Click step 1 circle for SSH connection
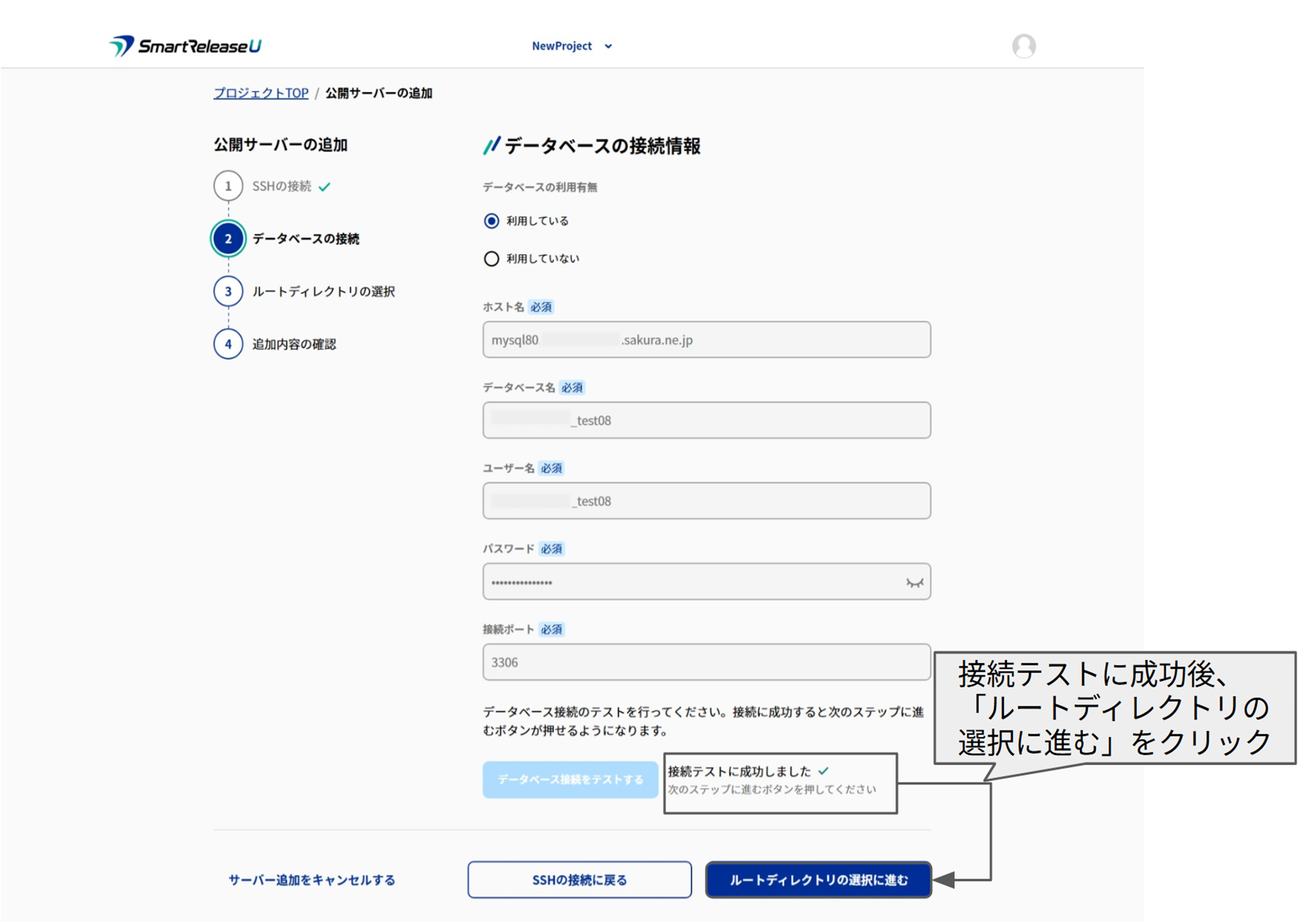Image resolution: width=1316 pixels, height=922 pixels. [228, 186]
